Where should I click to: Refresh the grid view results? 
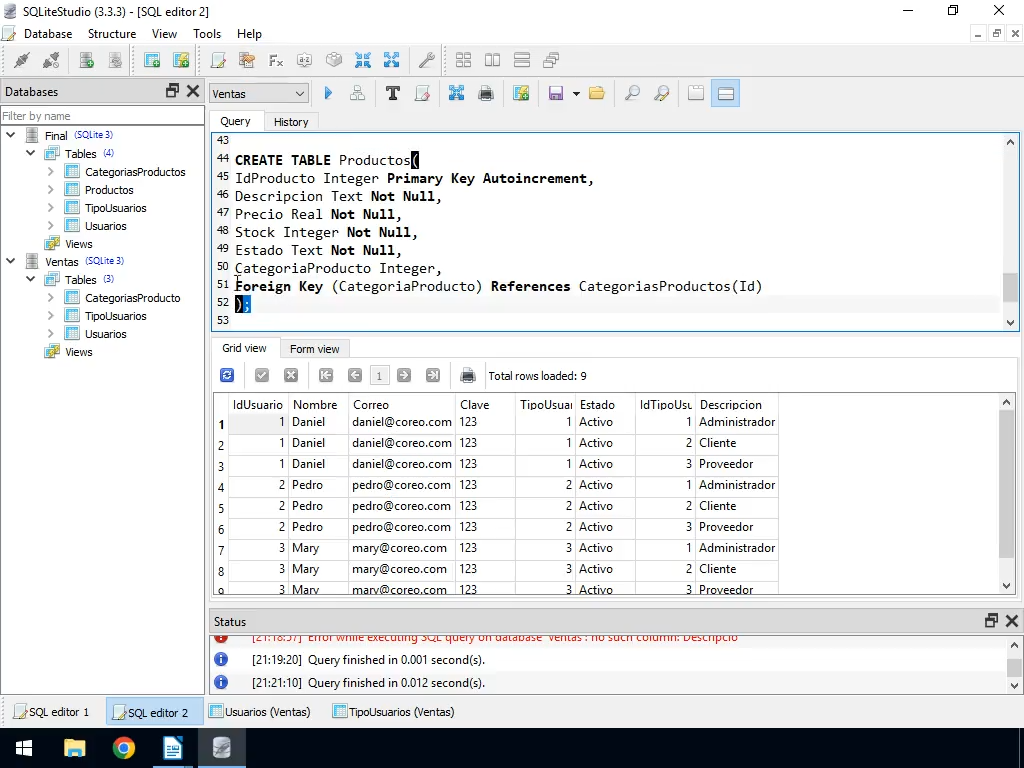[x=227, y=376]
